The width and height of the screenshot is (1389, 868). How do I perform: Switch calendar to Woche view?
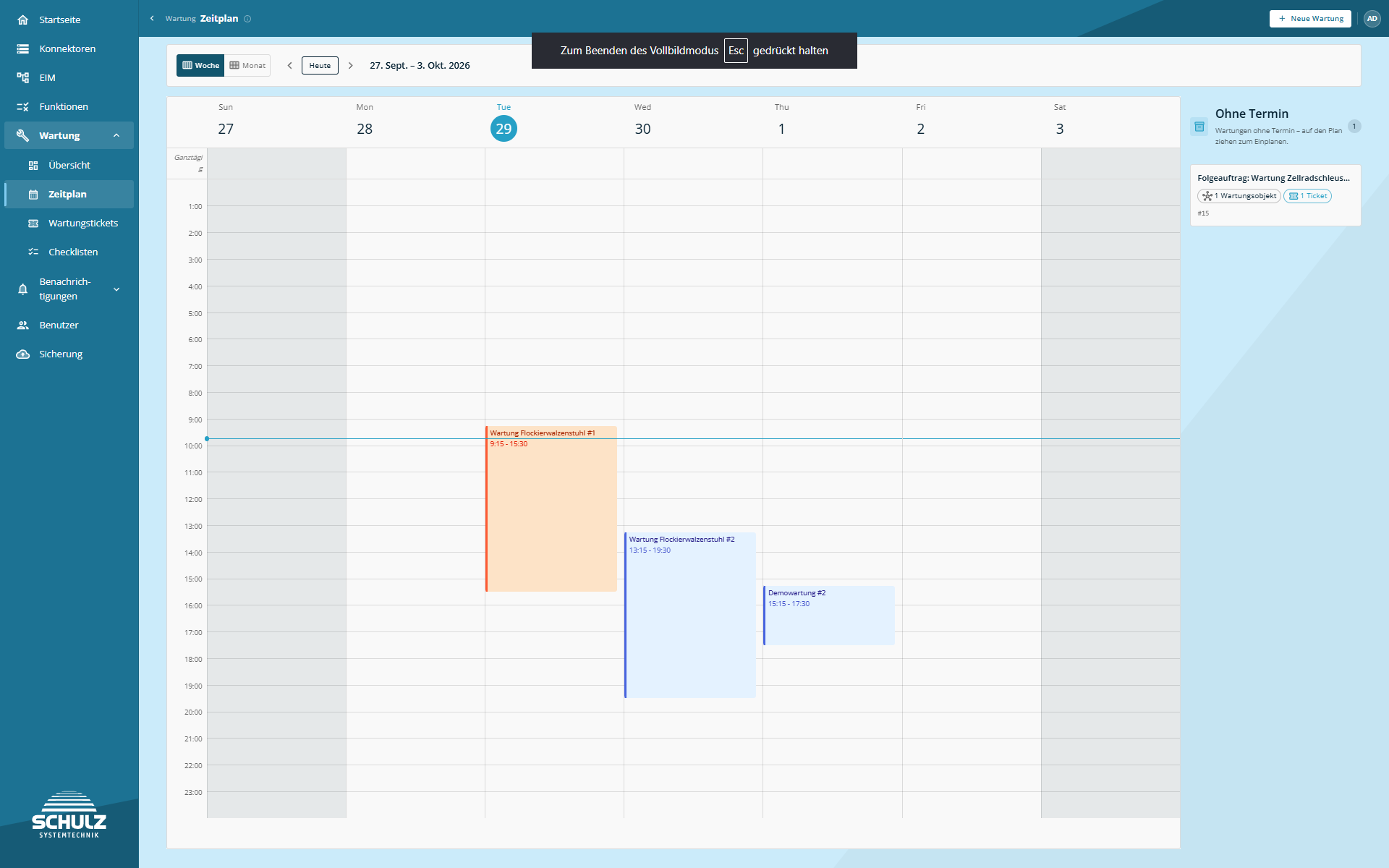pos(200,65)
